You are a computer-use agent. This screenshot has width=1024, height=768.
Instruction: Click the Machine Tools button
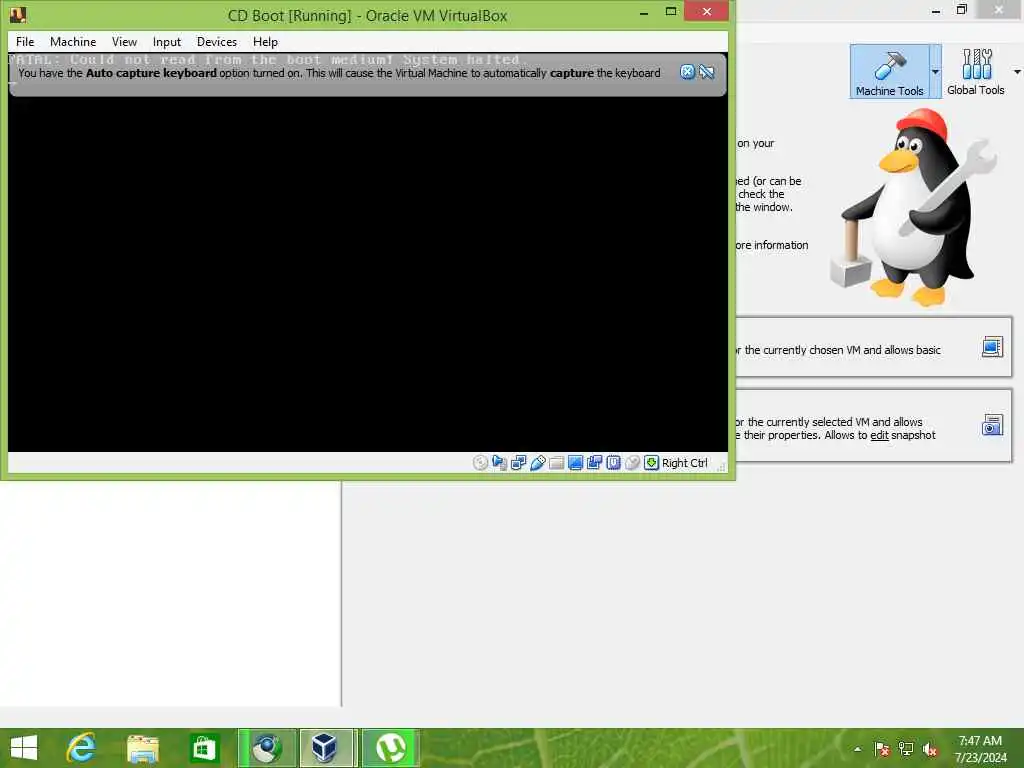[x=889, y=72]
